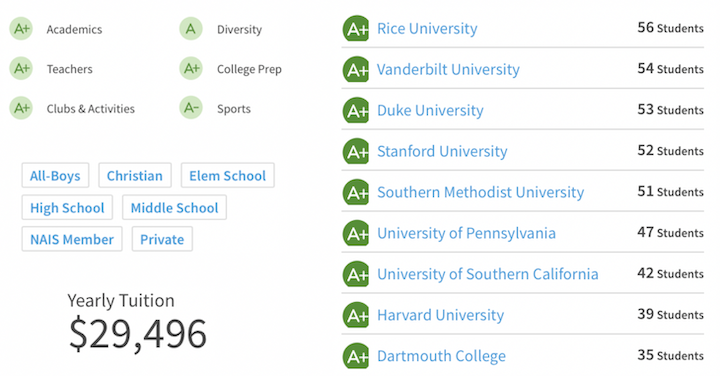Click the Private tag

tap(162, 239)
